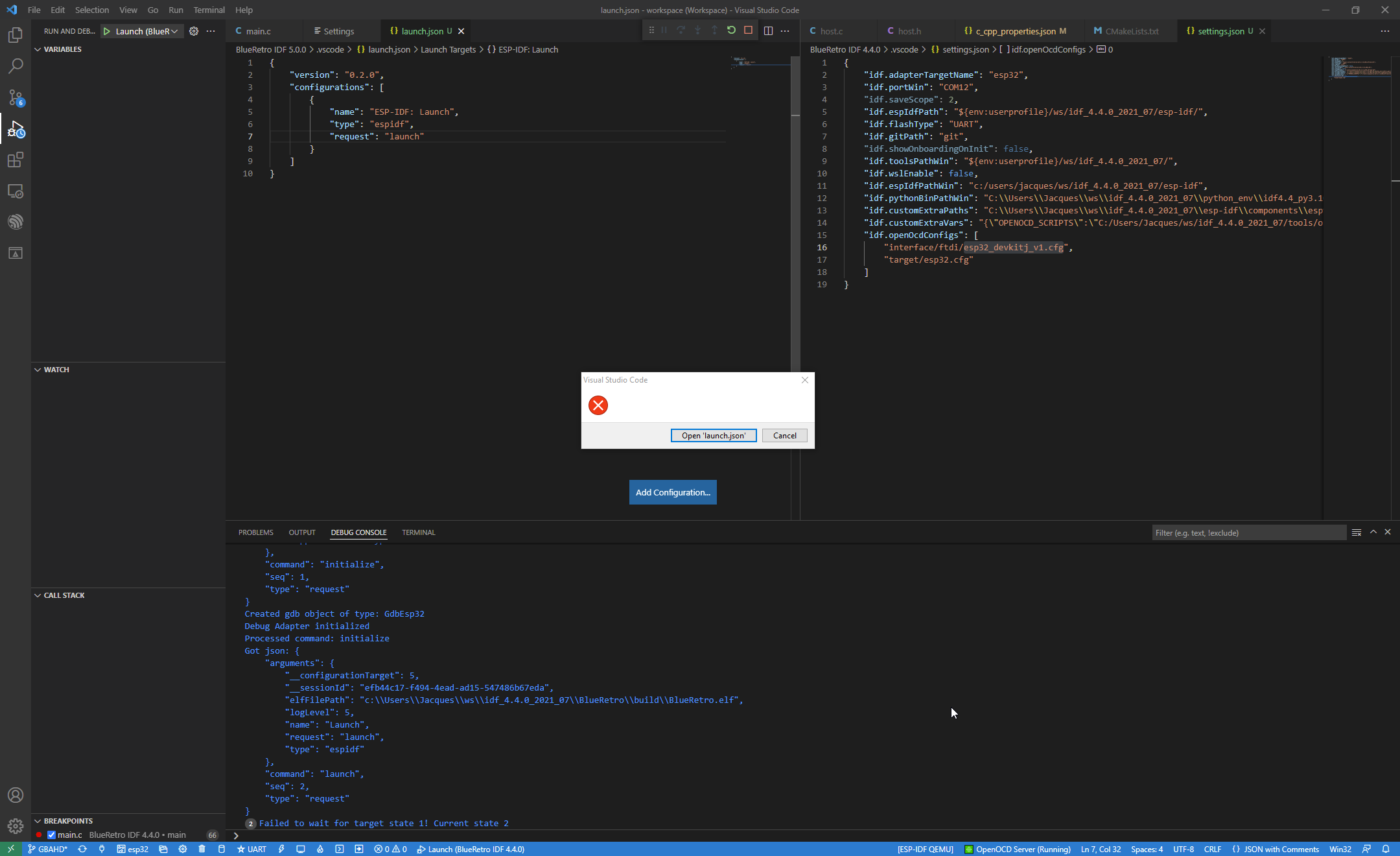Flash the device with the lightning bolt status icon
1400x856 pixels.
pos(280,850)
